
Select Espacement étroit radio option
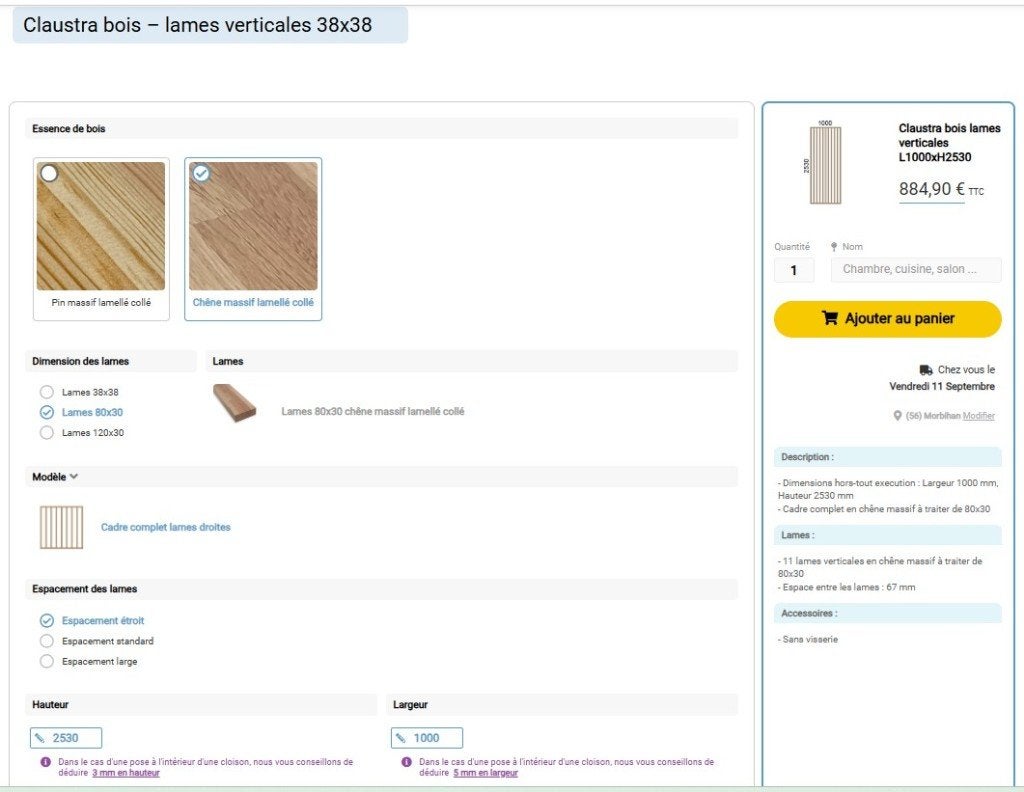[x=46, y=620]
